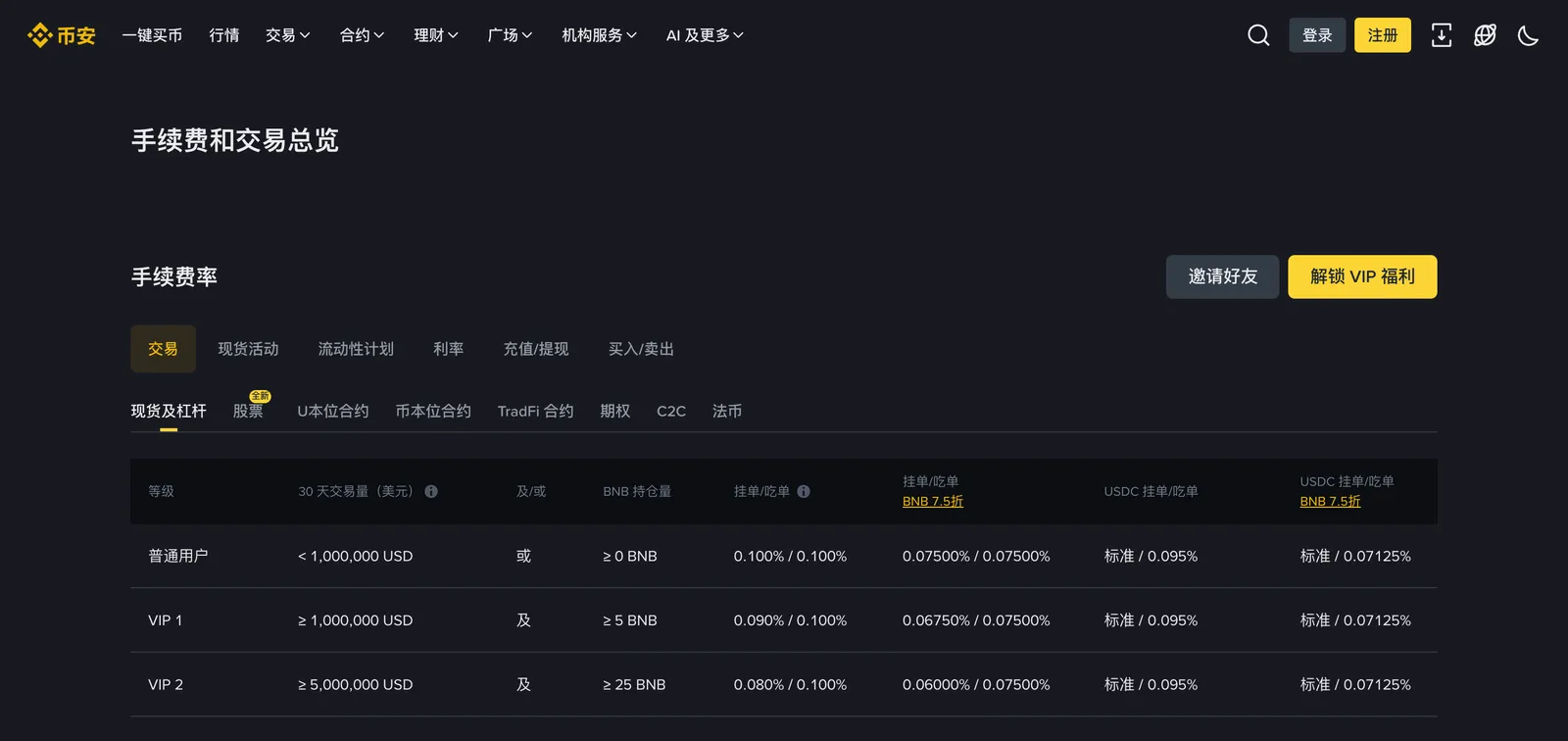Open the language globe icon
Image resolution: width=1568 pixels, height=741 pixels.
tap(1485, 35)
